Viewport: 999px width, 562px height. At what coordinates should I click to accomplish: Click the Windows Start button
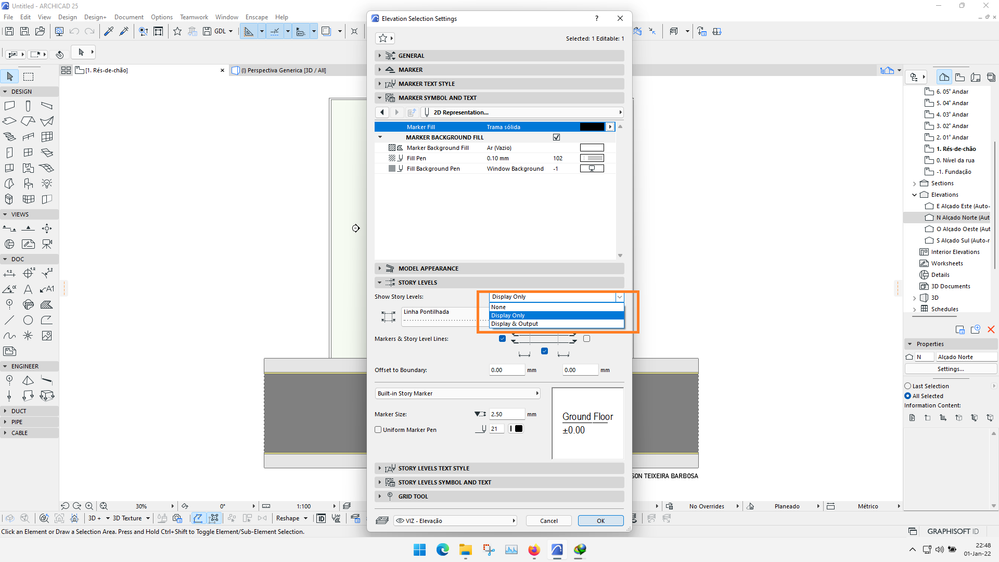coord(419,549)
